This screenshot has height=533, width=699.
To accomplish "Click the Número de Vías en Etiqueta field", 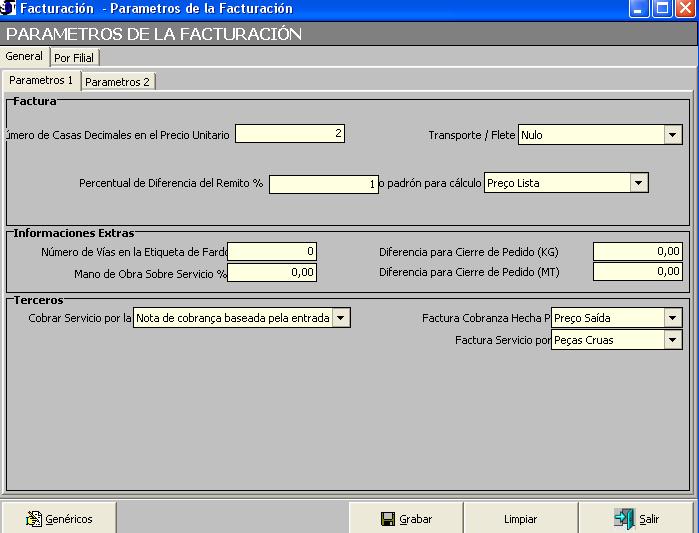I will pyautogui.click(x=272, y=251).
